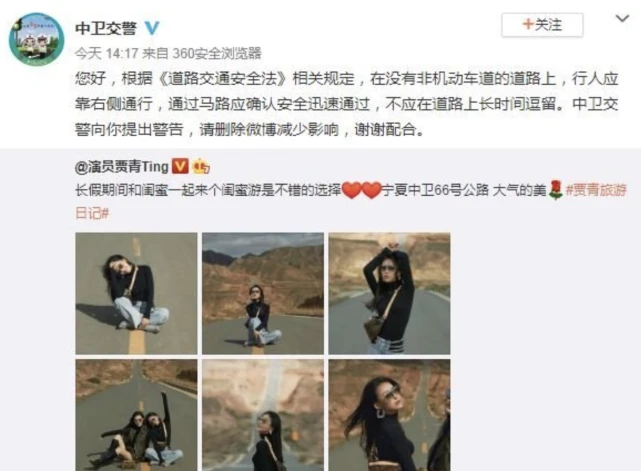
Task: Open bottom right close-up photo with sunglasses
Action: coord(389,415)
